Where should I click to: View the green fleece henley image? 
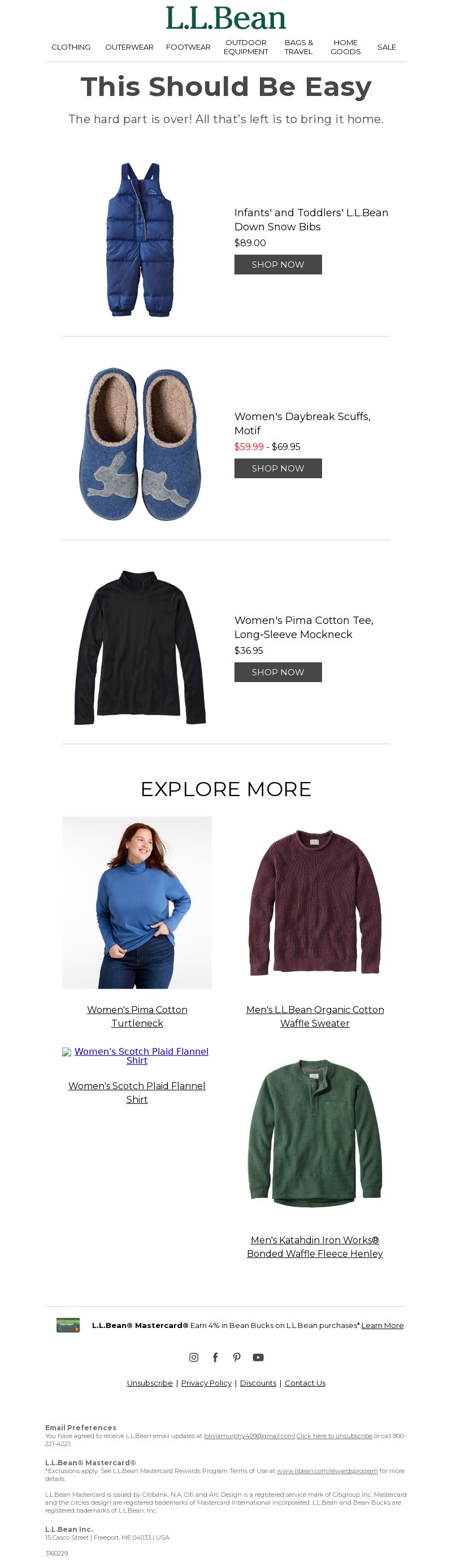(x=315, y=1133)
